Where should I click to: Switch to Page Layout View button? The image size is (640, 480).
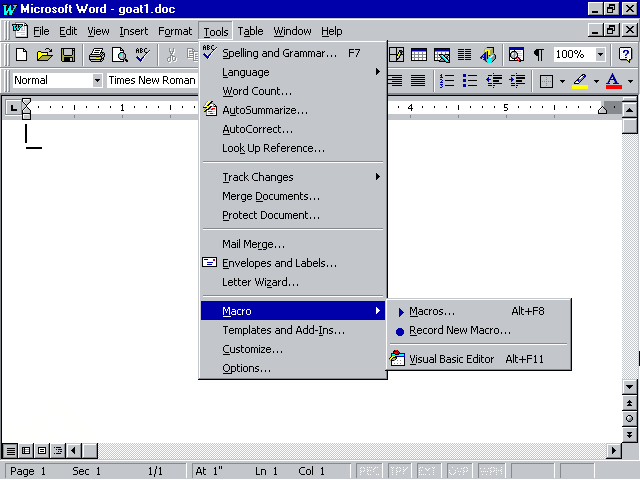click(x=42, y=451)
